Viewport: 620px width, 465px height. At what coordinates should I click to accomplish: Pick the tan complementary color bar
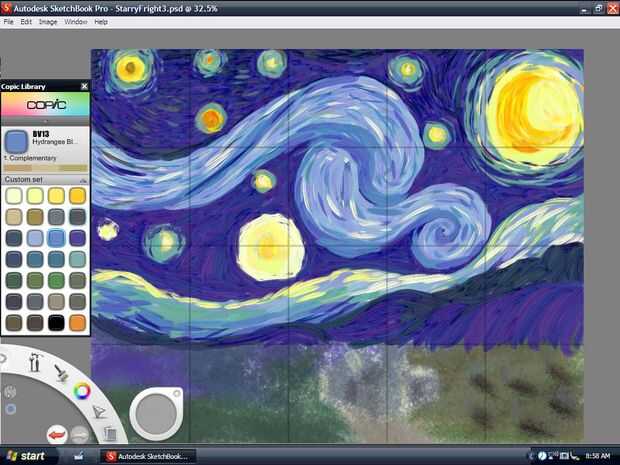(18, 168)
